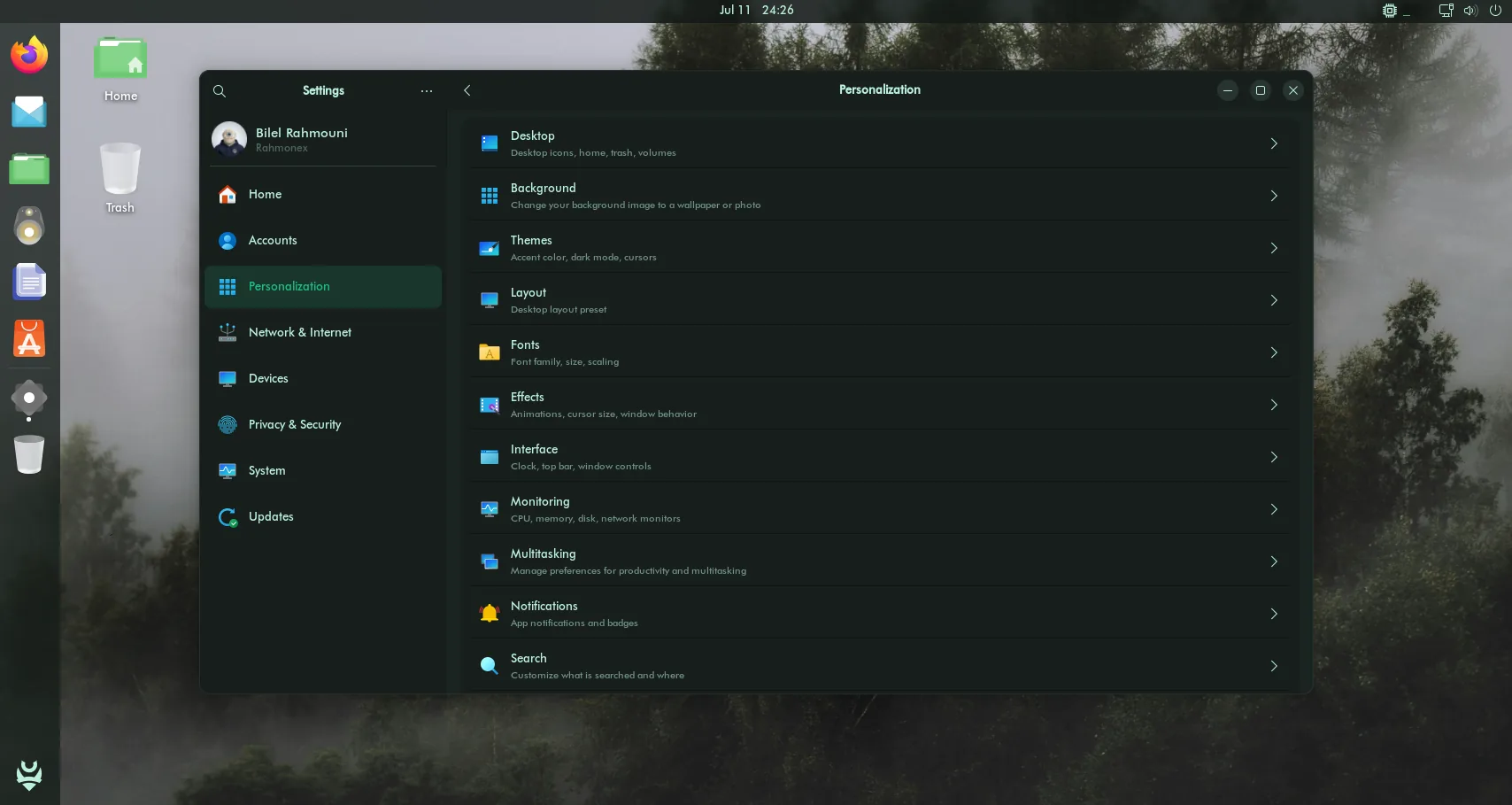This screenshot has height=805, width=1512.
Task: Select the Trash desktop icon
Action: pyautogui.click(x=120, y=178)
